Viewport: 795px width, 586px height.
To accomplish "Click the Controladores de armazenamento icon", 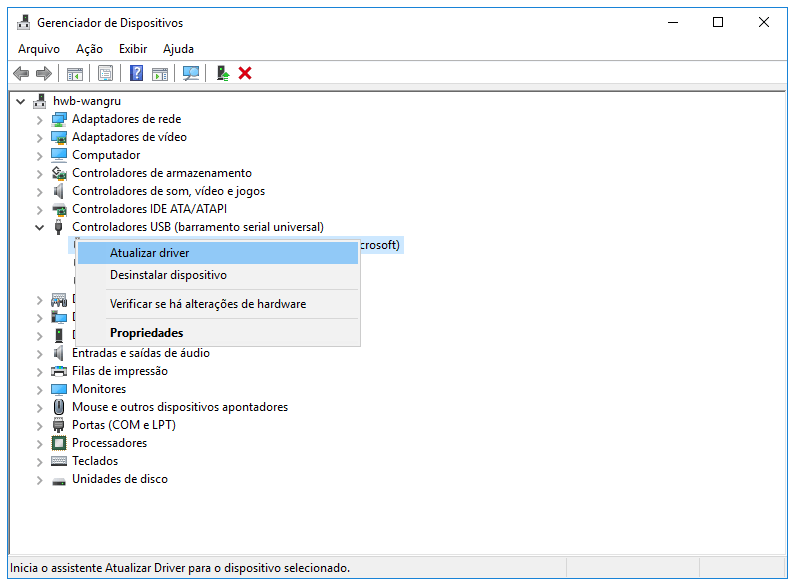I will [59, 173].
